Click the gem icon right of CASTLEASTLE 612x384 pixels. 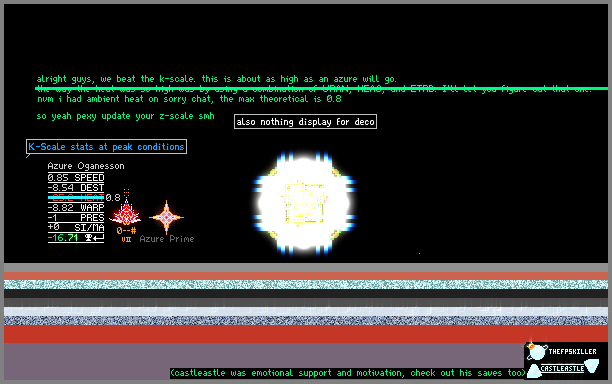point(592,366)
